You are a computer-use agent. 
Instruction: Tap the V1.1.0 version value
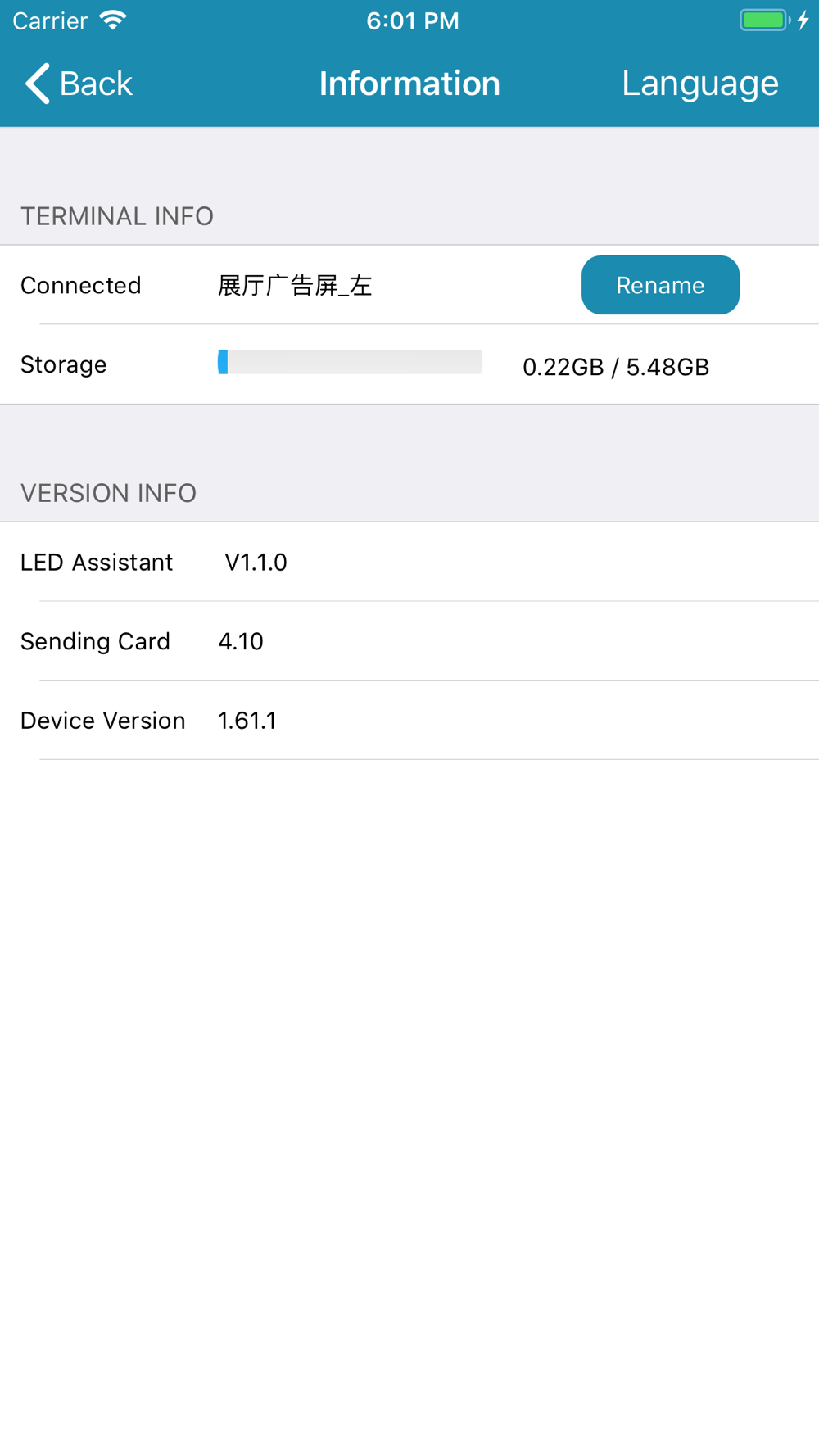(256, 563)
